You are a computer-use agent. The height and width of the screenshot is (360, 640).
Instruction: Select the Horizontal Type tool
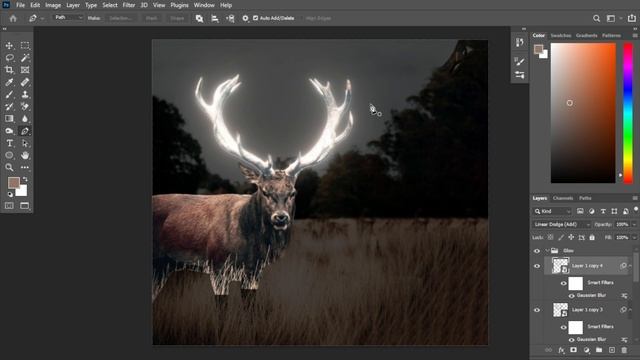(x=9, y=143)
